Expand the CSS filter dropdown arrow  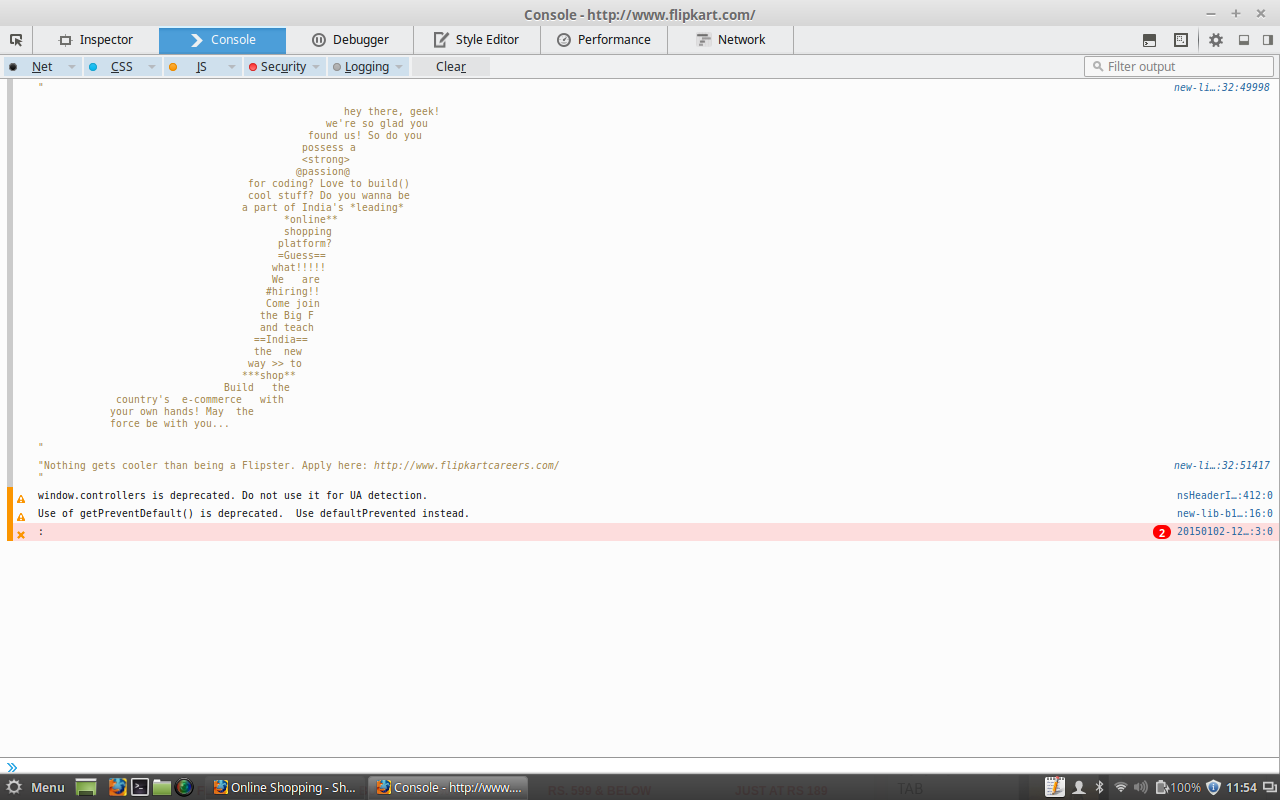pyautogui.click(x=151, y=66)
